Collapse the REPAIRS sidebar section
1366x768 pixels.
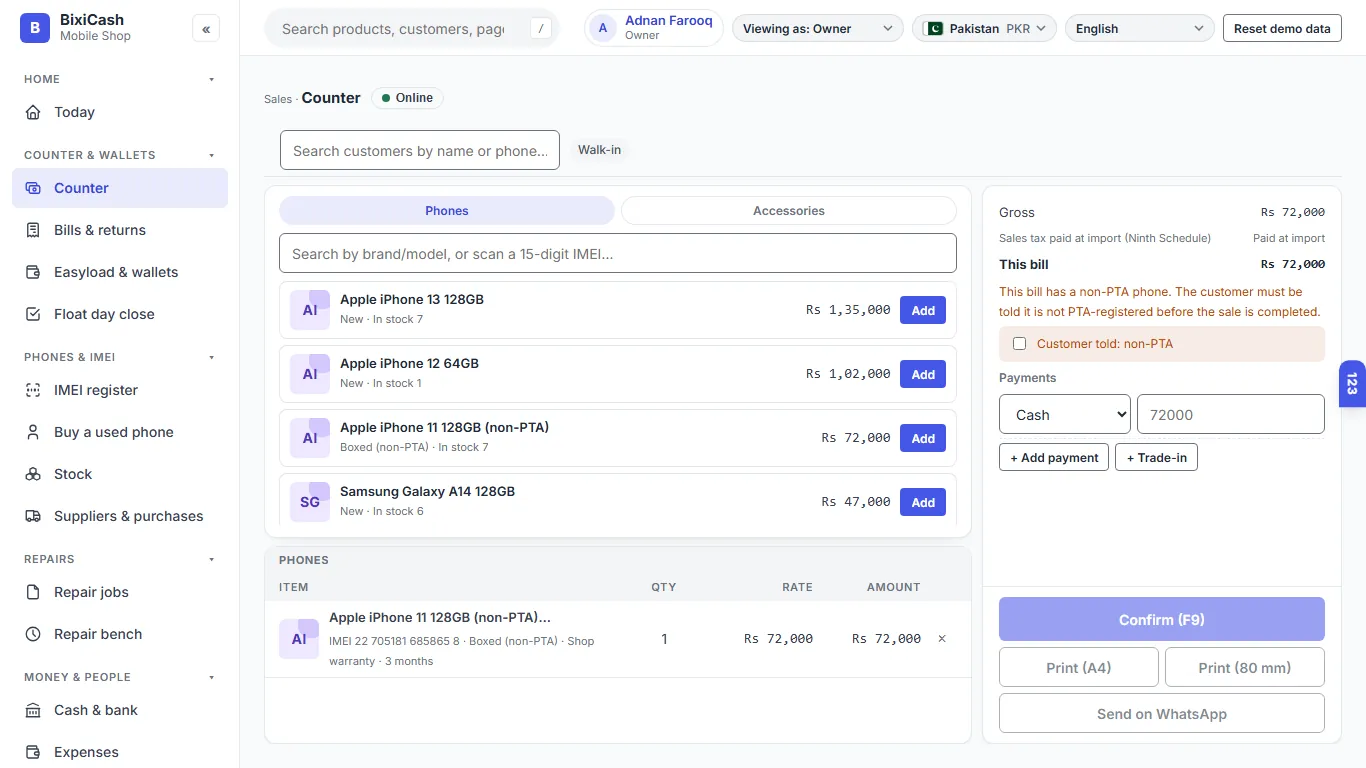pyautogui.click(x=211, y=559)
